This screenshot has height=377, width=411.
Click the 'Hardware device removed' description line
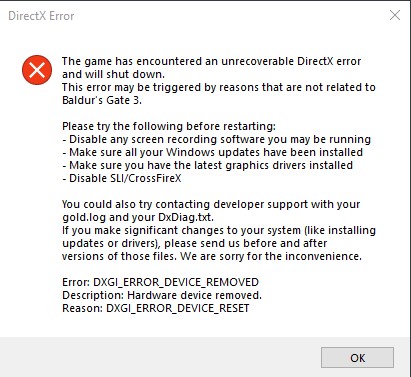(162, 295)
